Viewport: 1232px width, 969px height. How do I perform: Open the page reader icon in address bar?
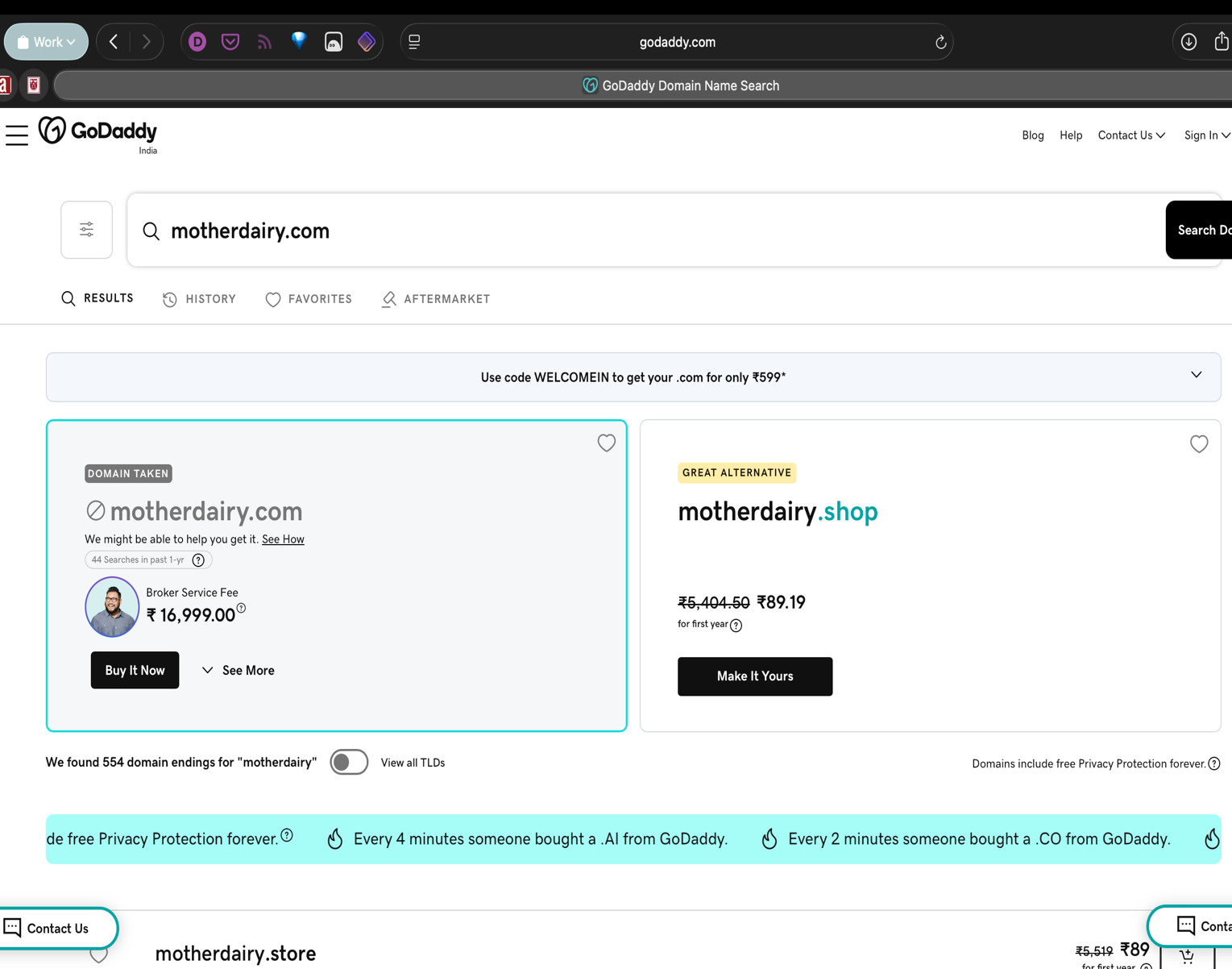coord(414,42)
